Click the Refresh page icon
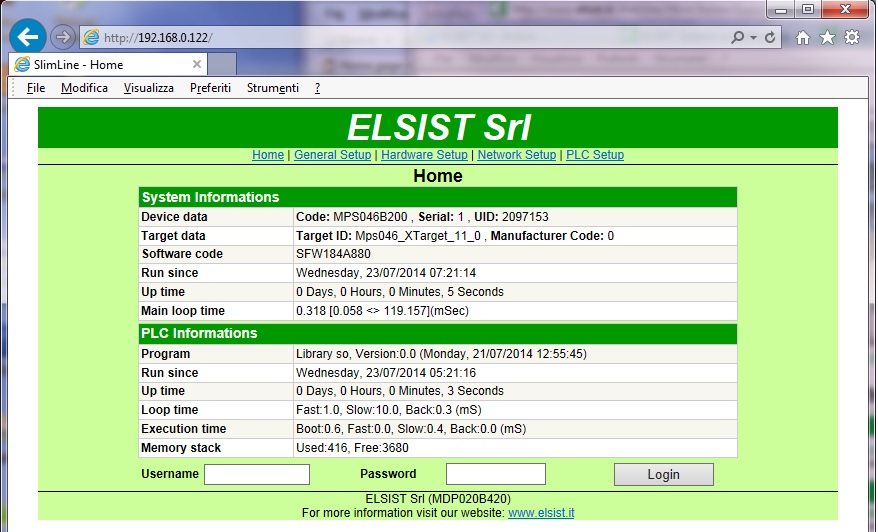 click(770, 38)
